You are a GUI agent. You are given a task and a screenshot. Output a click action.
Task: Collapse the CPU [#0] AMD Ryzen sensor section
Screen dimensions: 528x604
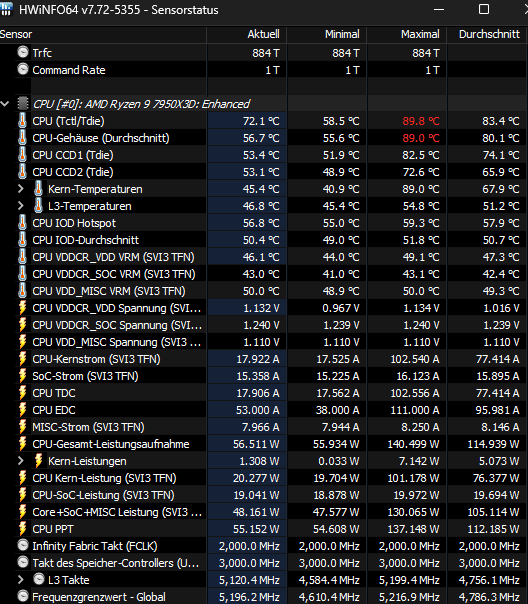[5, 104]
